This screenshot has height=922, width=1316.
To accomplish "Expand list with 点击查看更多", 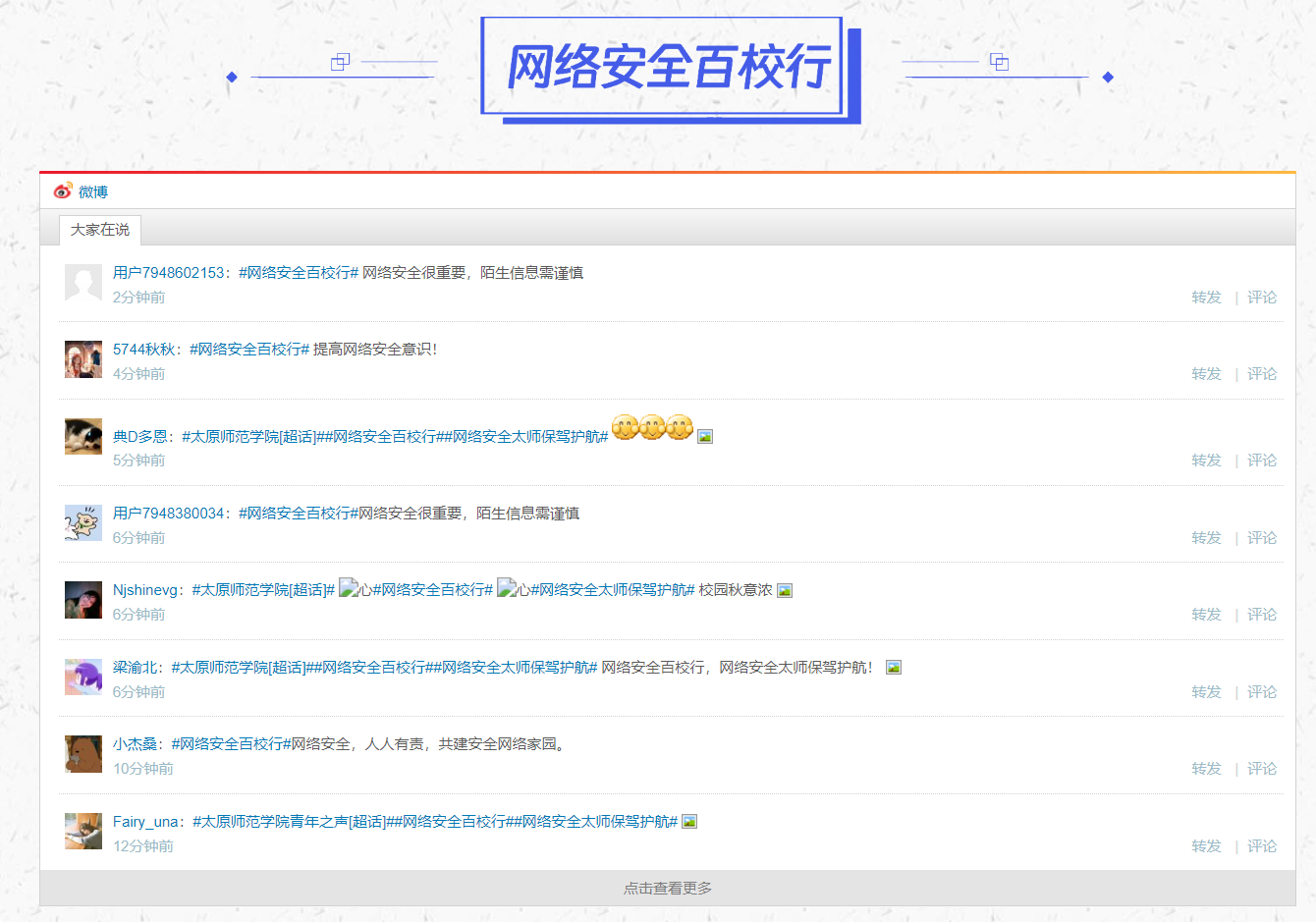I will point(668,889).
